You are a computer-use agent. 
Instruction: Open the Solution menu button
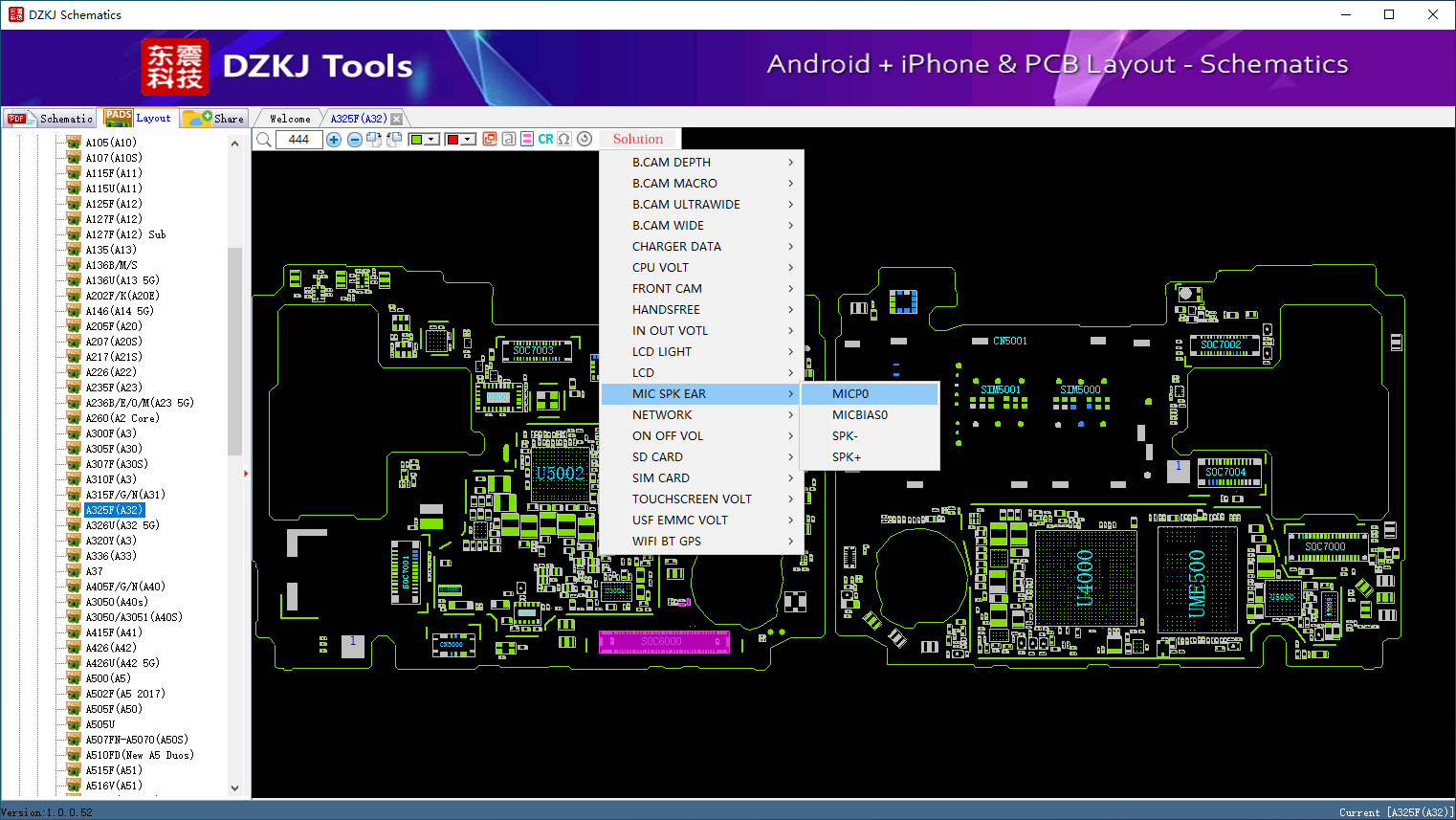(638, 139)
